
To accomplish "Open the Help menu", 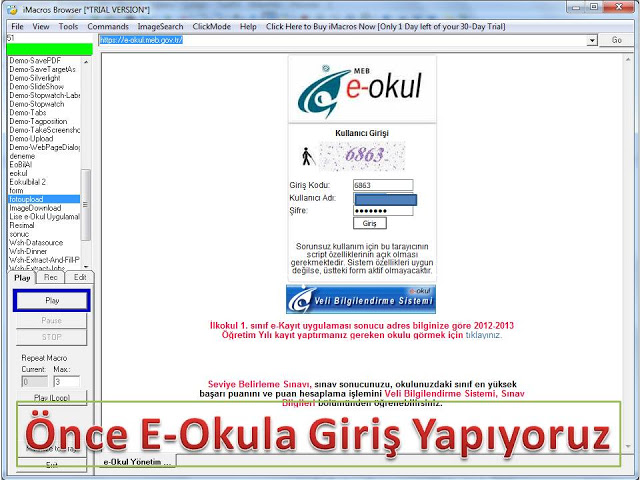I will coord(248,27).
